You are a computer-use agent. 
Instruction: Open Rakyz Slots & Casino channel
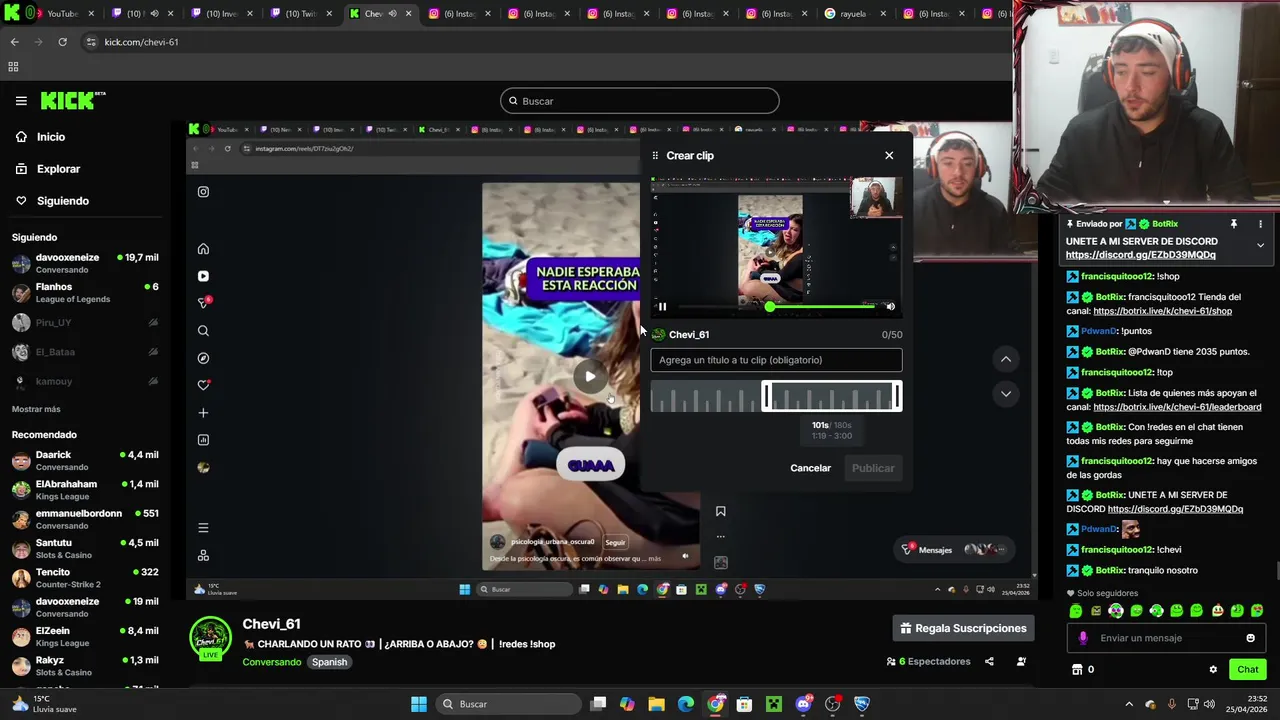(85, 666)
